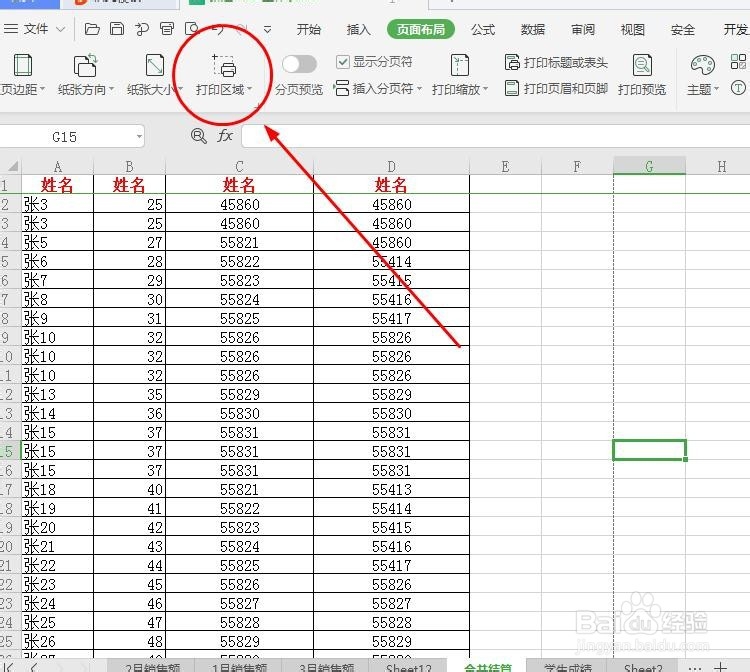Open the 合并结算 sheet tab

click(x=487, y=667)
